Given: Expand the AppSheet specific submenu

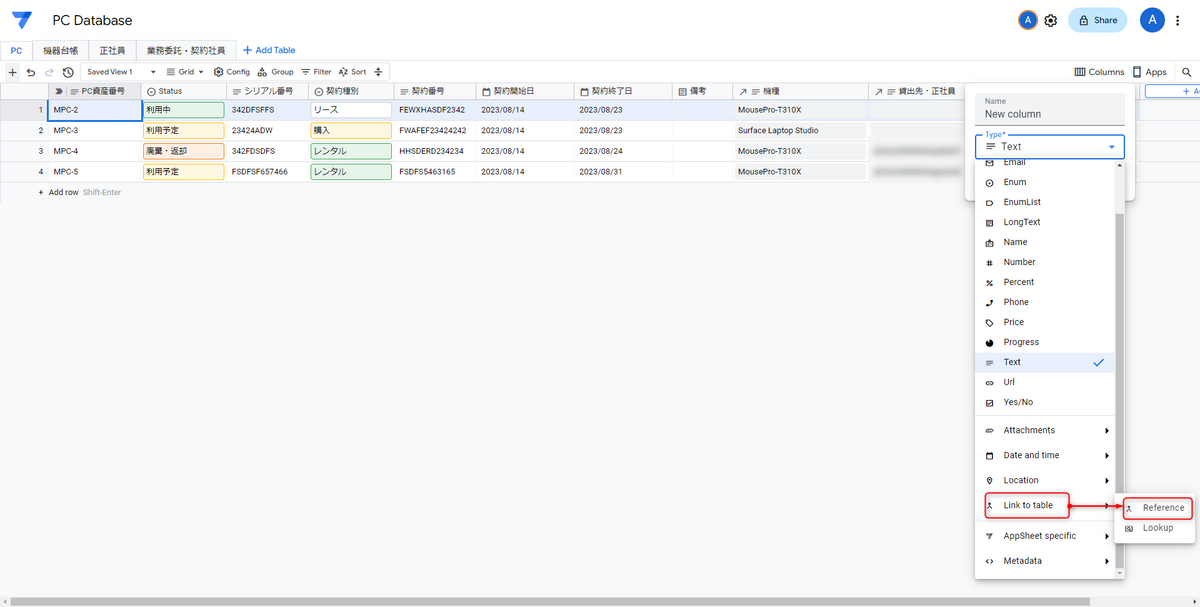Looking at the screenshot, I should pos(1046,536).
